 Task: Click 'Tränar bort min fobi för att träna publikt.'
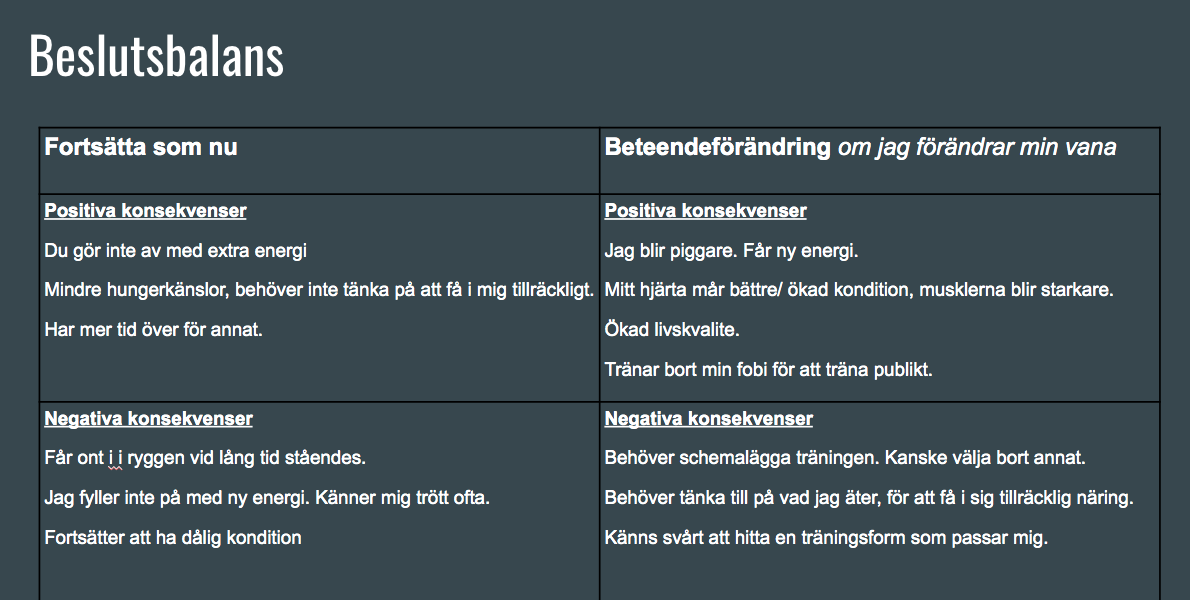pos(769,369)
